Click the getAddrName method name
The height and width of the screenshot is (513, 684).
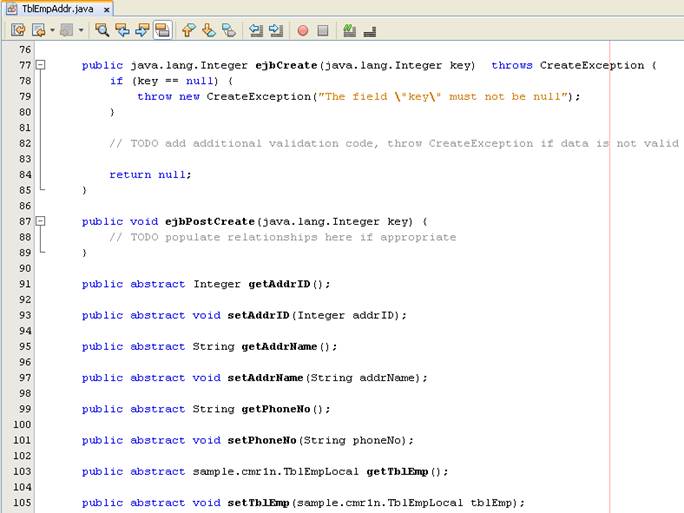[x=279, y=346]
